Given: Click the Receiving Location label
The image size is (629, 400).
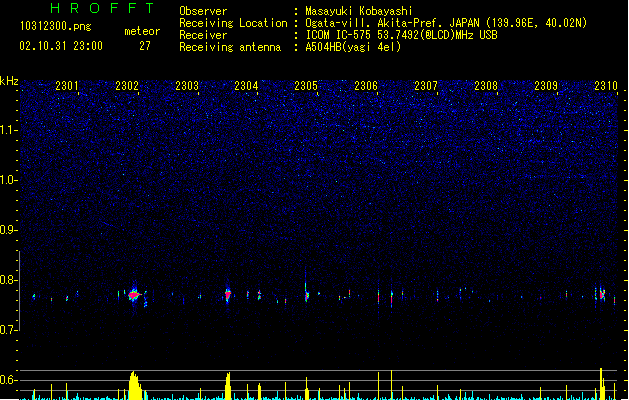Looking at the screenshot, I should pos(233,23).
